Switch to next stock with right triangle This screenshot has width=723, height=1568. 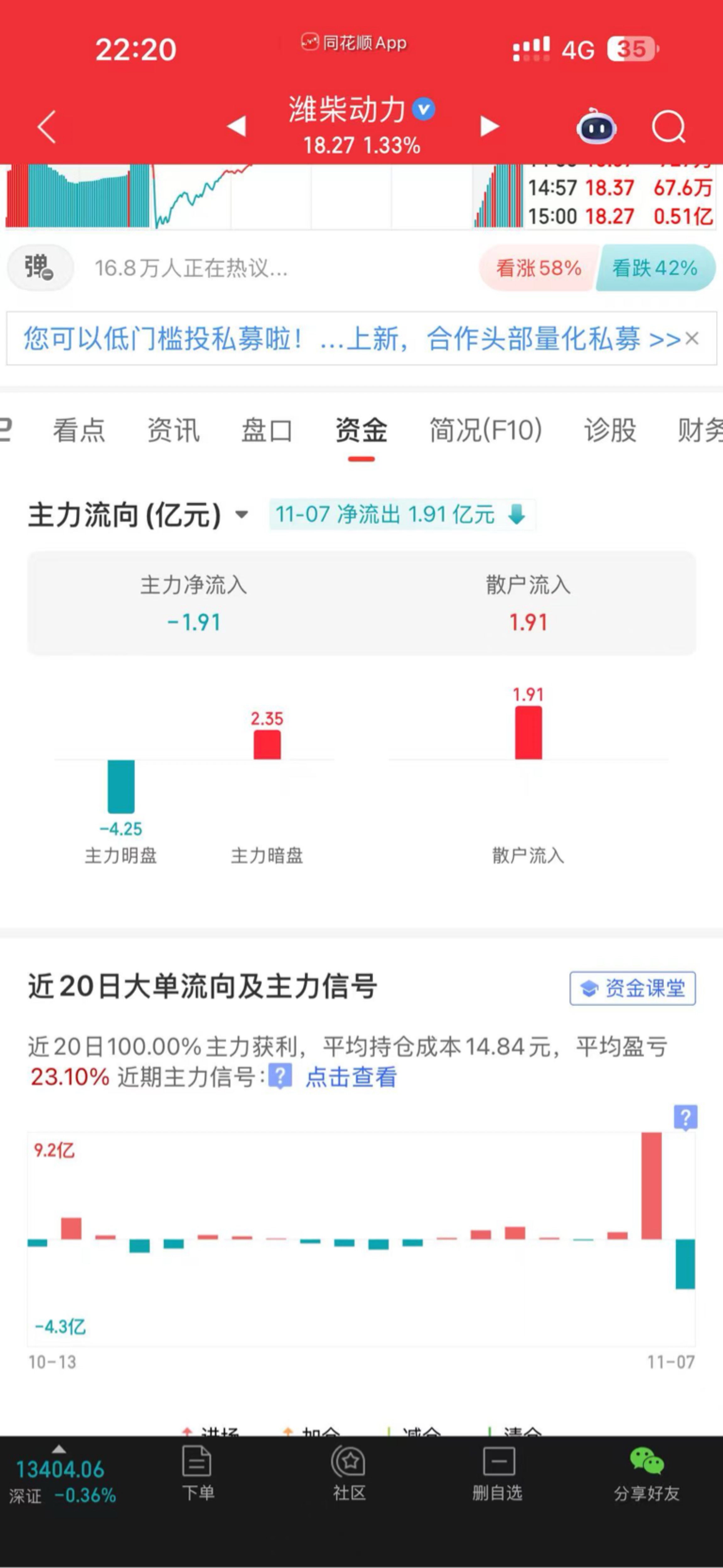[489, 126]
